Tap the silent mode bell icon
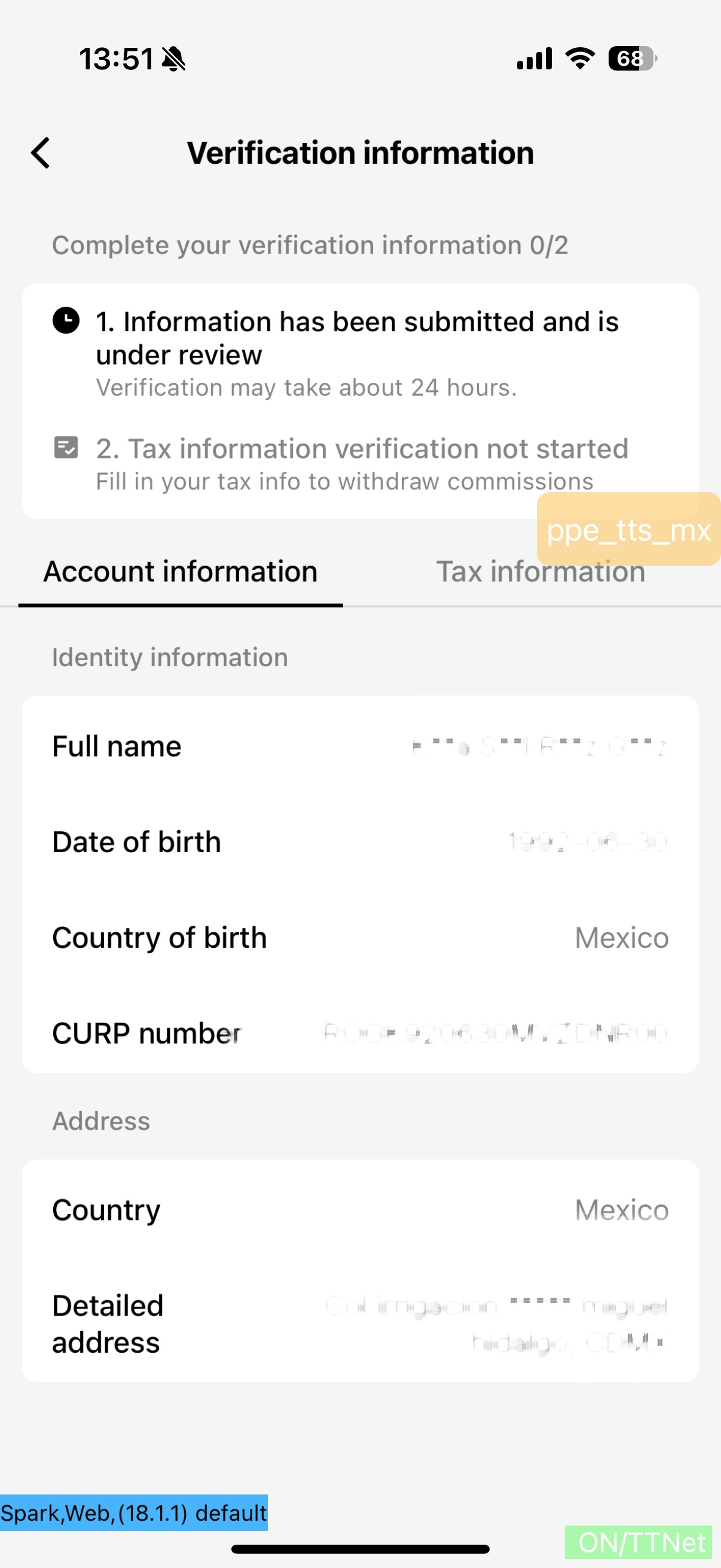Screen dimensions: 721x1568 pyautogui.click(x=174, y=60)
